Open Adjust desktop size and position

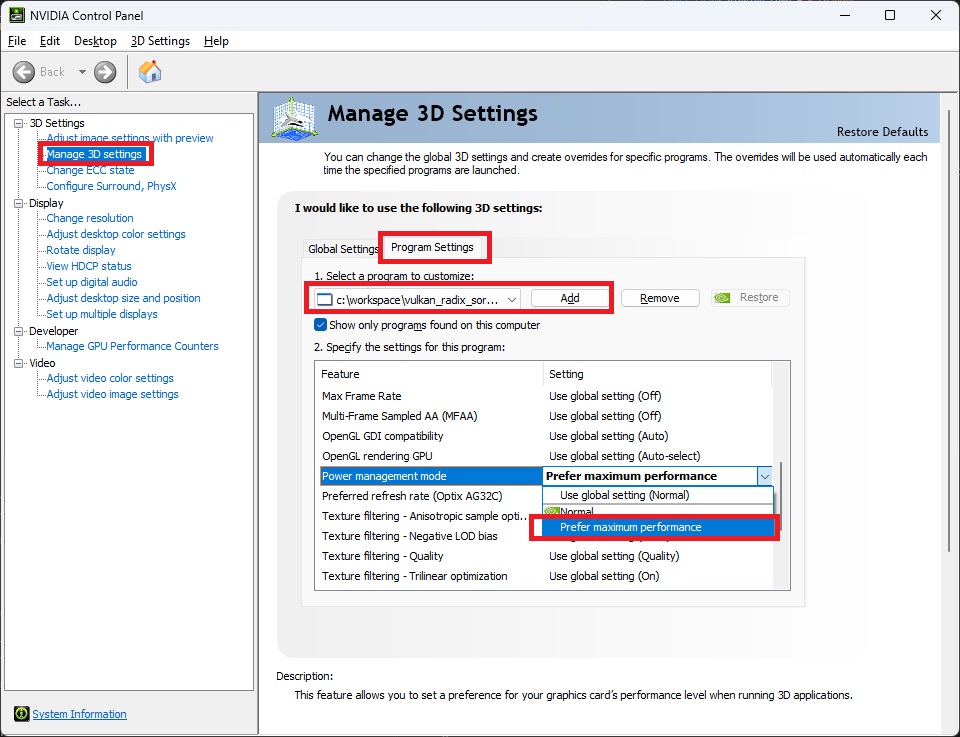(x=124, y=298)
